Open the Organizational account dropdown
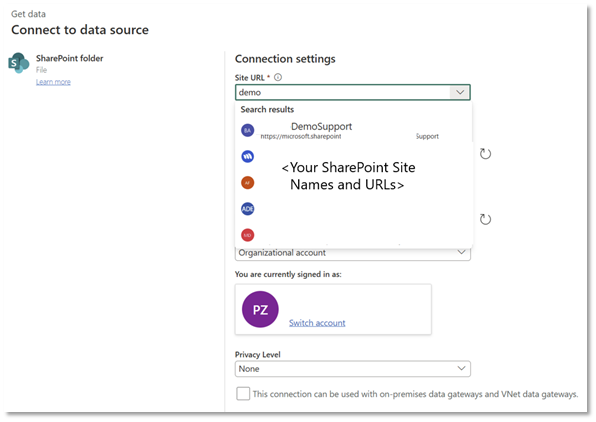Viewport: 596px width, 422px height. (x=353, y=253)
